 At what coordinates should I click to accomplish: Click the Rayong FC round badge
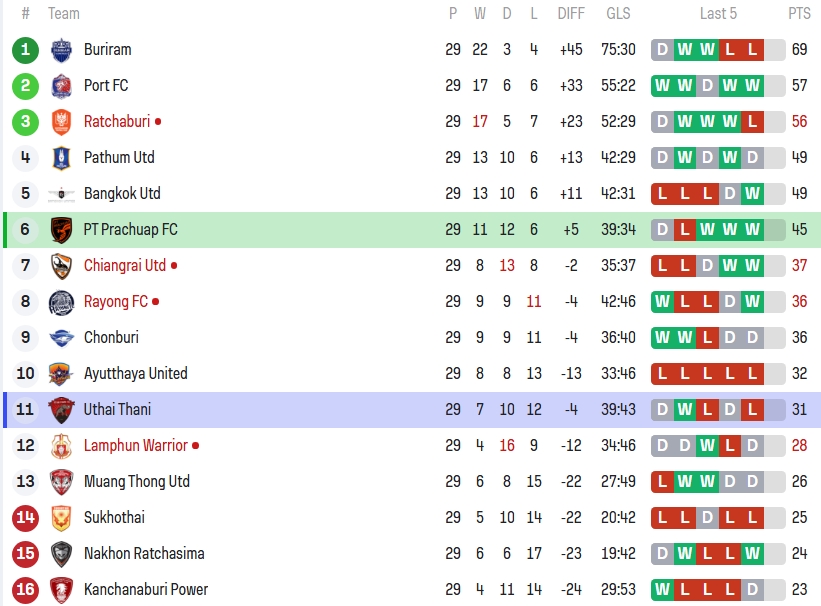61,302
